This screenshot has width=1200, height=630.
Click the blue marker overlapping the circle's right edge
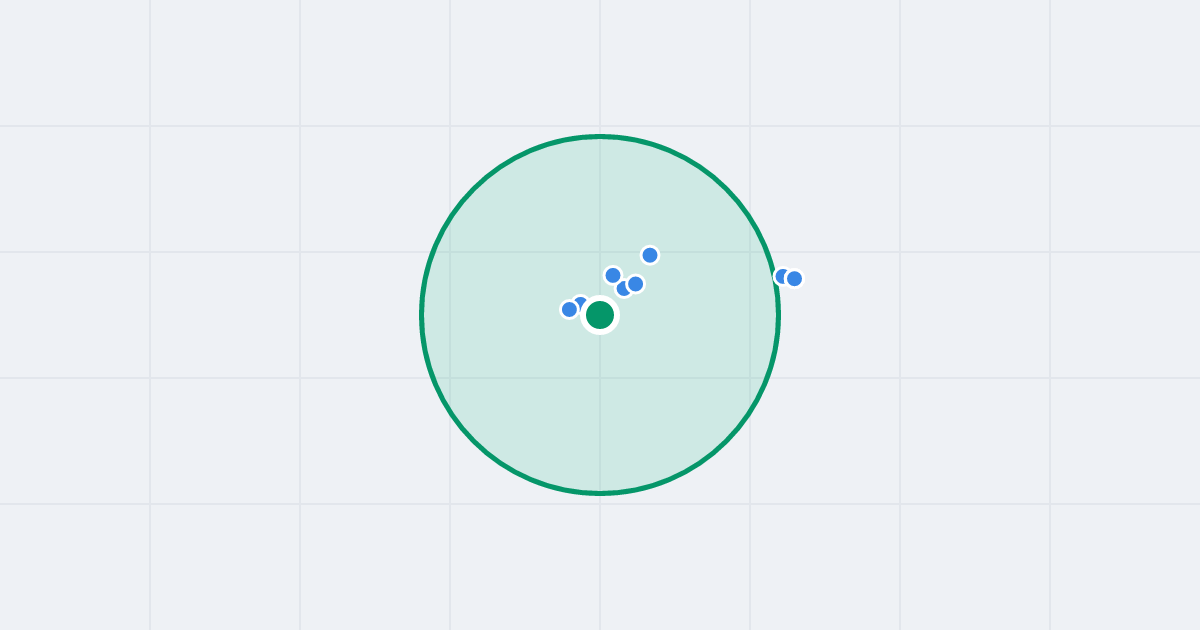pos(781,276)
